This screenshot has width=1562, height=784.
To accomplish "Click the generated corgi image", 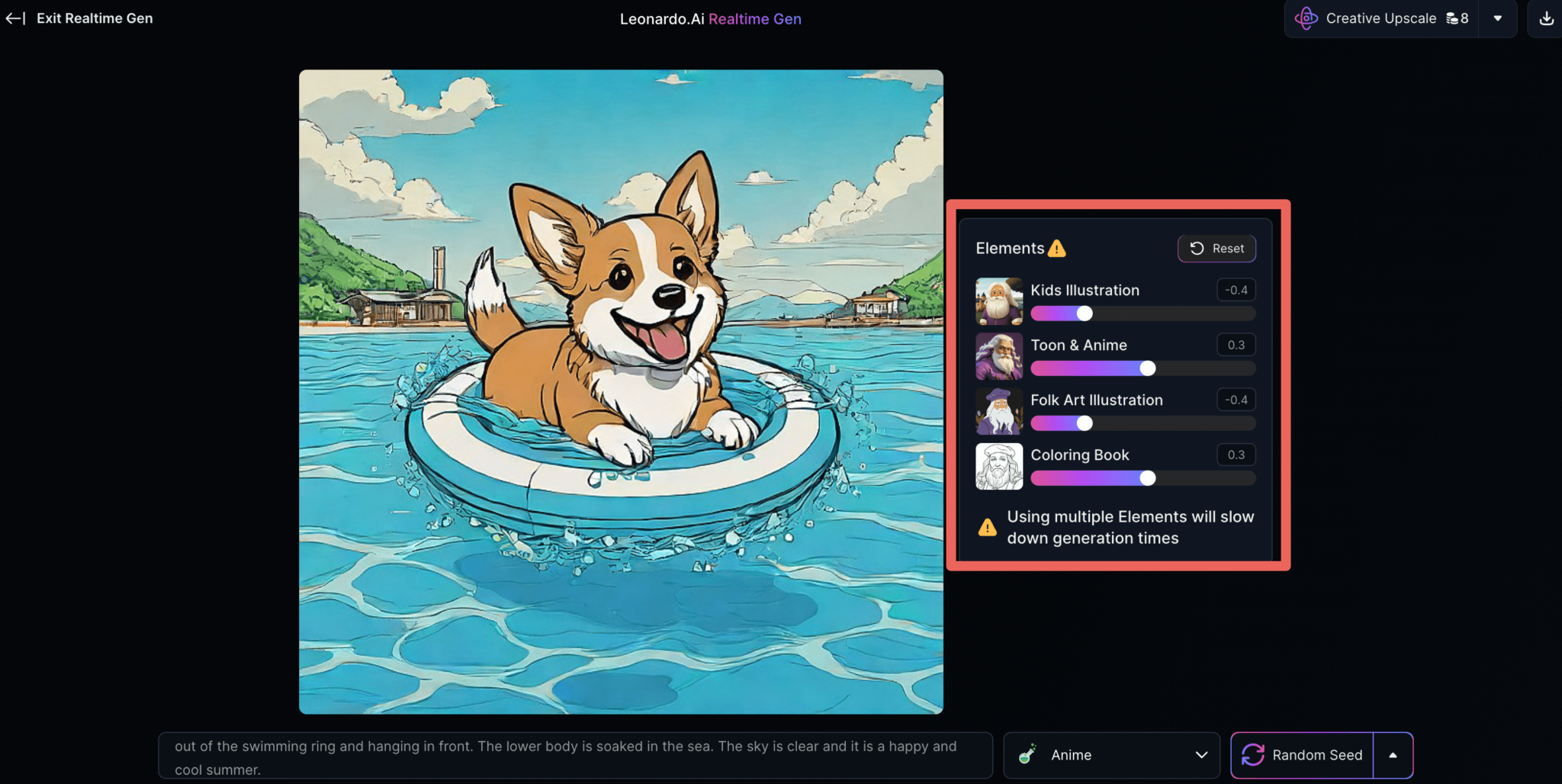I will 621,391.
